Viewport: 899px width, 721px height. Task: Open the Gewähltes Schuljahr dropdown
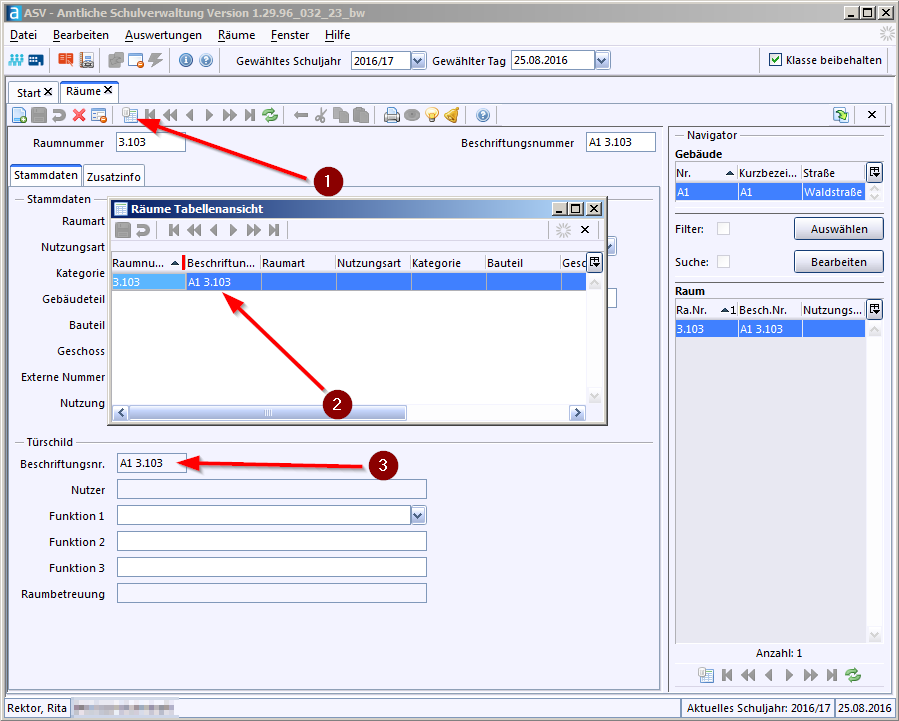tap(418, 61)
